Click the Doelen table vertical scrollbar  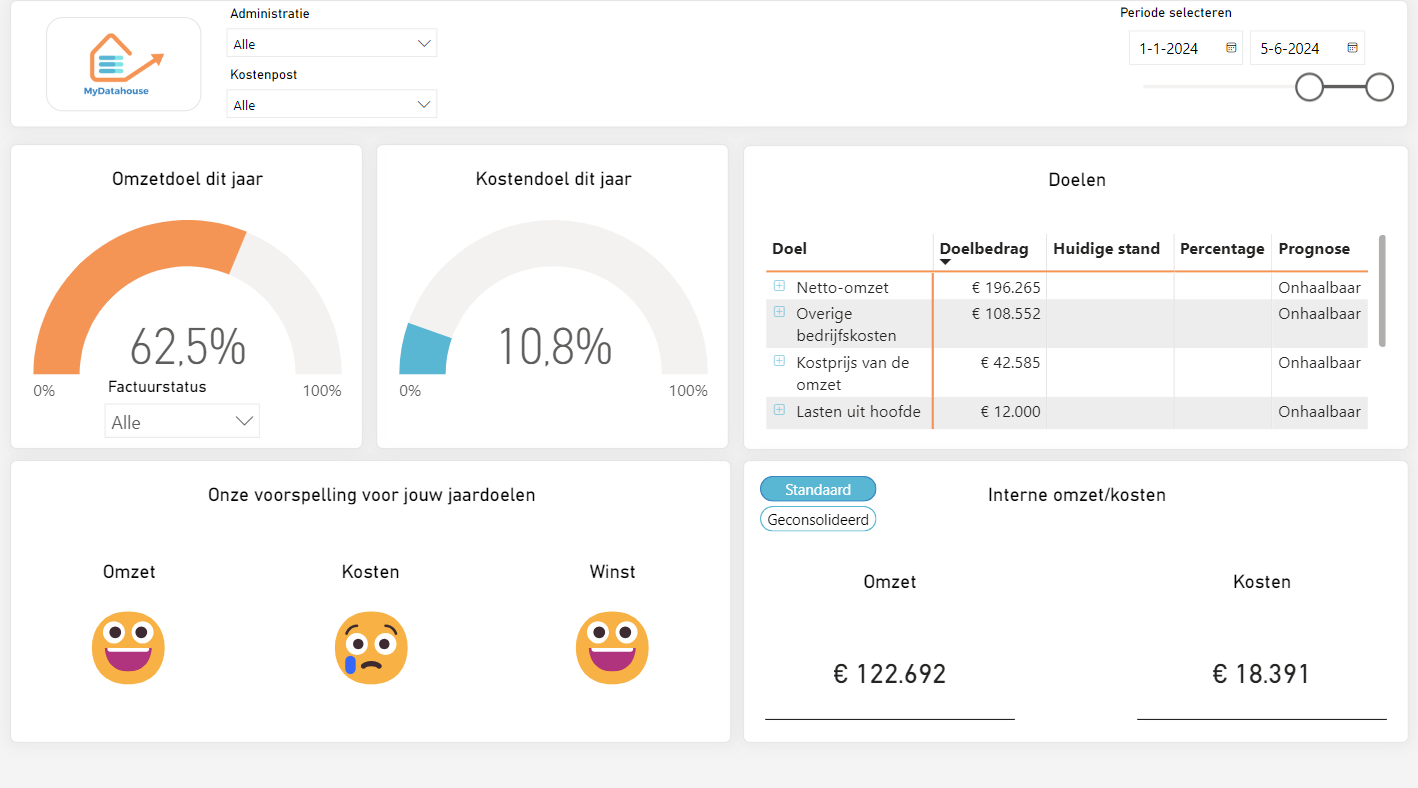[1382, 291]
